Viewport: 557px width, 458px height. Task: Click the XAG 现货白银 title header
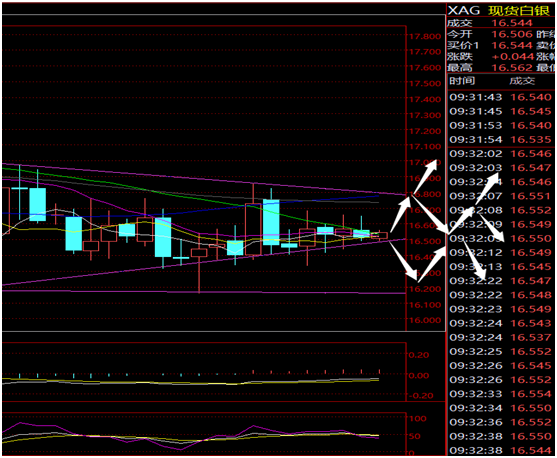(499, 10)
